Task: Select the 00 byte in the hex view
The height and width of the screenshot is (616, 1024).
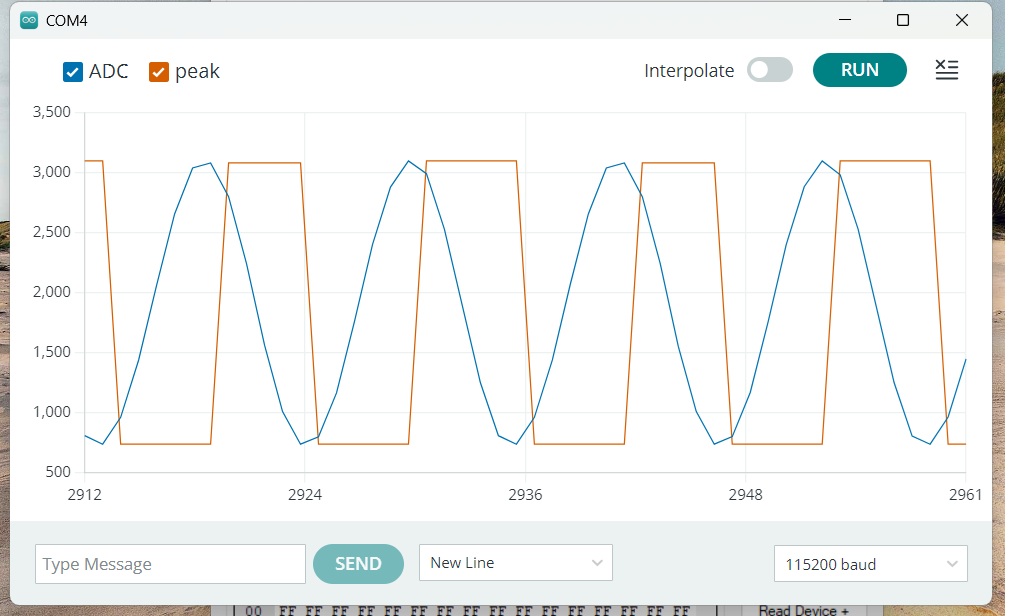Action: [x=252, y=609]
